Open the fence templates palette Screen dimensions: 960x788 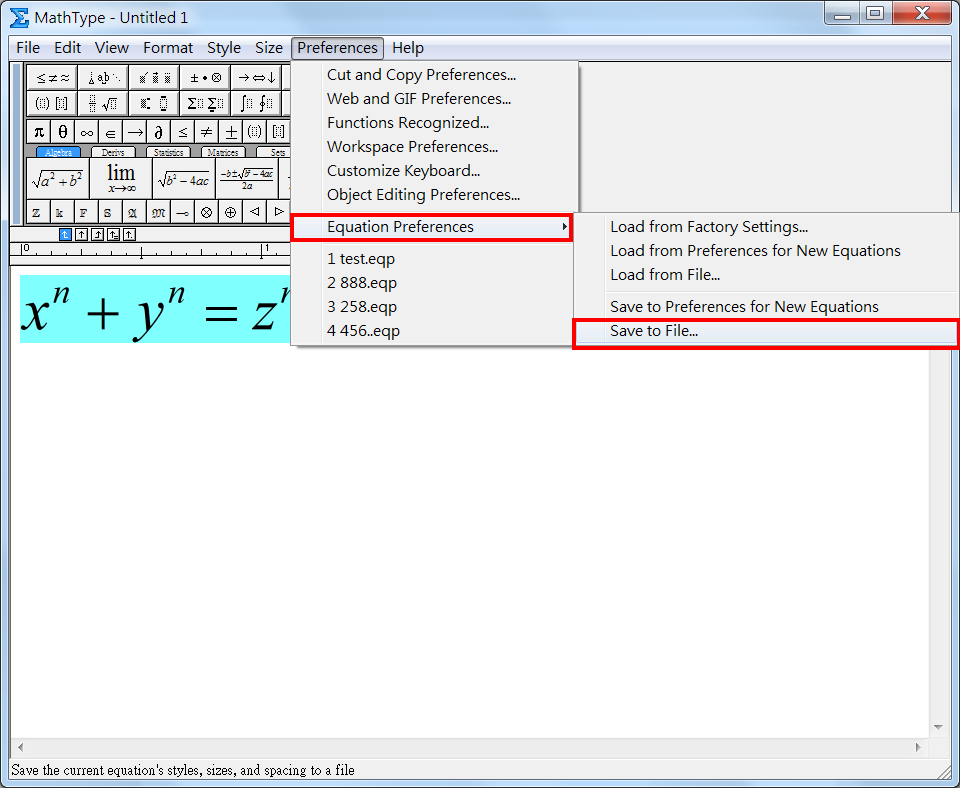tap(52, 103)
